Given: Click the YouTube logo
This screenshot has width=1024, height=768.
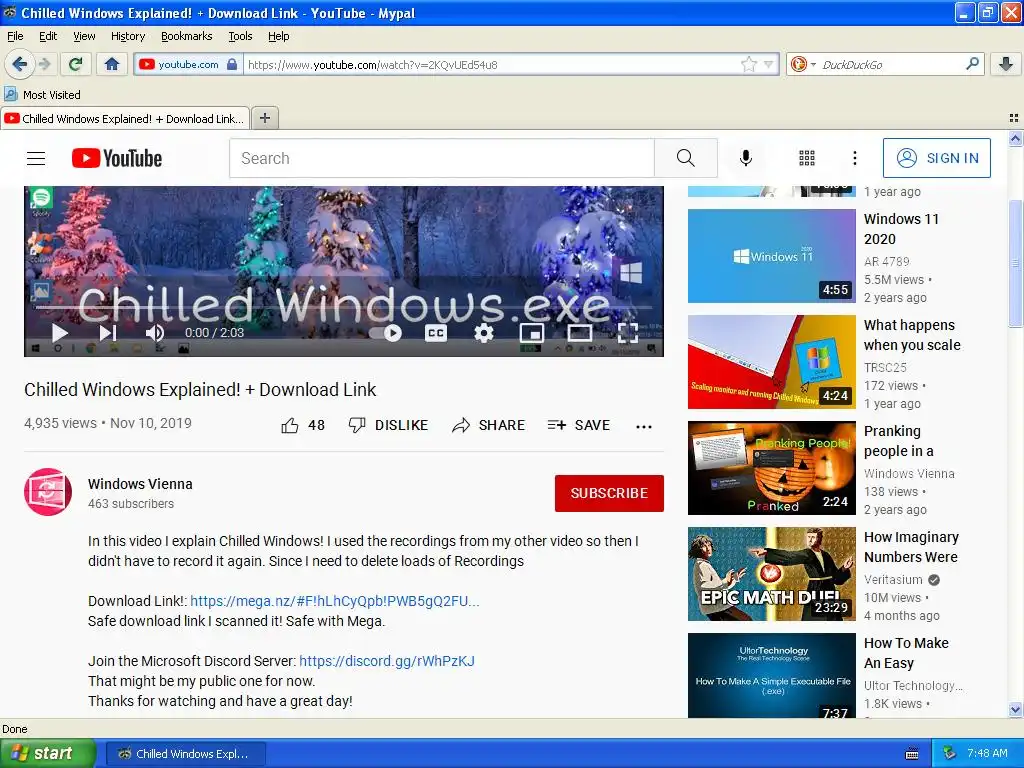Looking at the screenshot, I should pyautogui.click(x=117, y=158).
